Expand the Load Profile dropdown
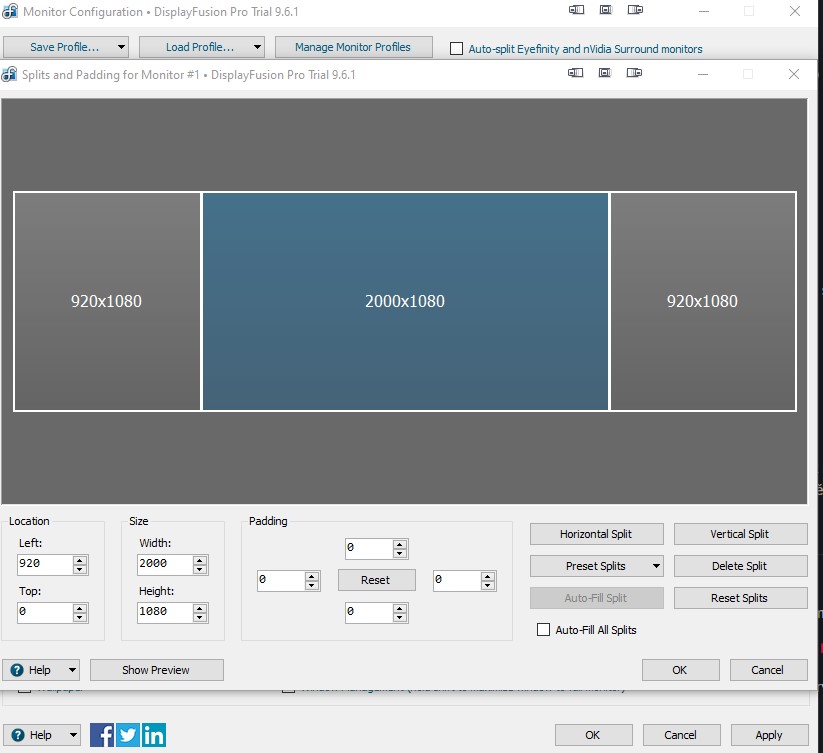Viewport: 823px width, 753px height. click(x=257, y=47)
